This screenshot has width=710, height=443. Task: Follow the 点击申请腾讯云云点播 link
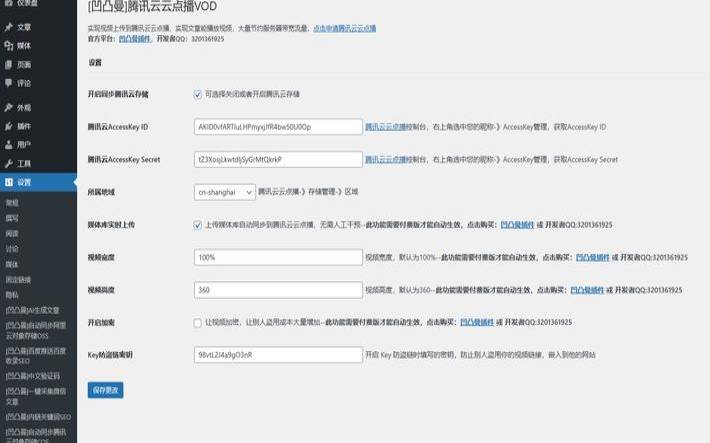[x=345, y=28]
